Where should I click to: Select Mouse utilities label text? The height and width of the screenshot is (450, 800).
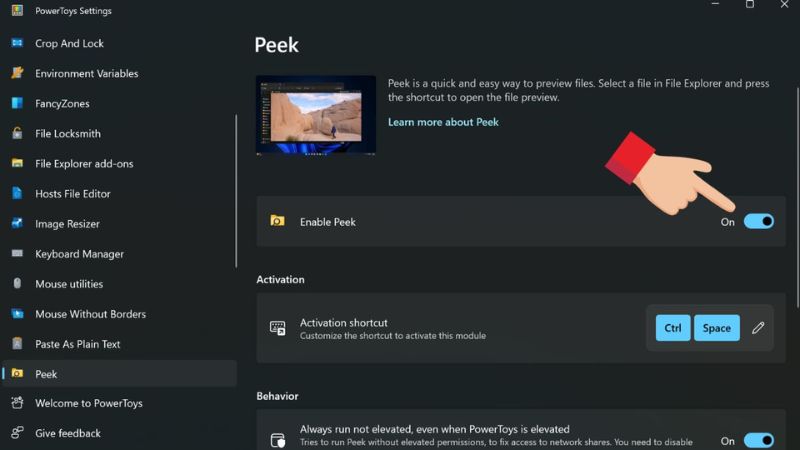69,284
